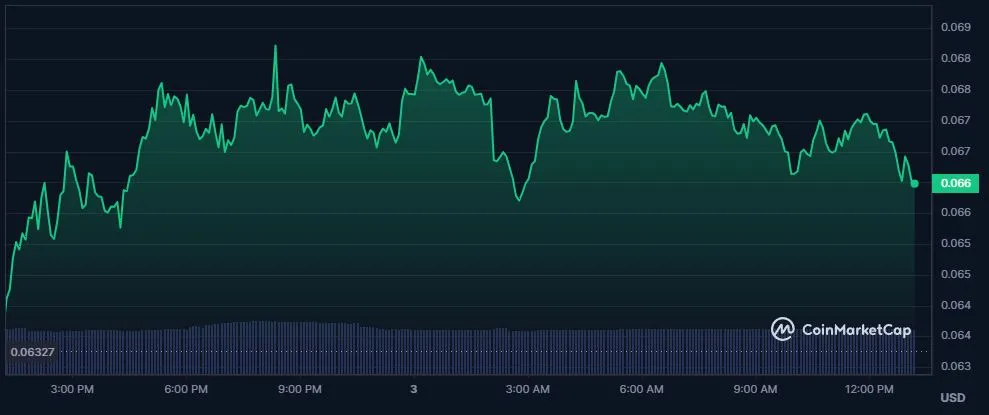The width and height of the screenshot is (989, 415).
Task: Click the plain 0.066 axis label below badge
Action: click(x=956, y=212)
